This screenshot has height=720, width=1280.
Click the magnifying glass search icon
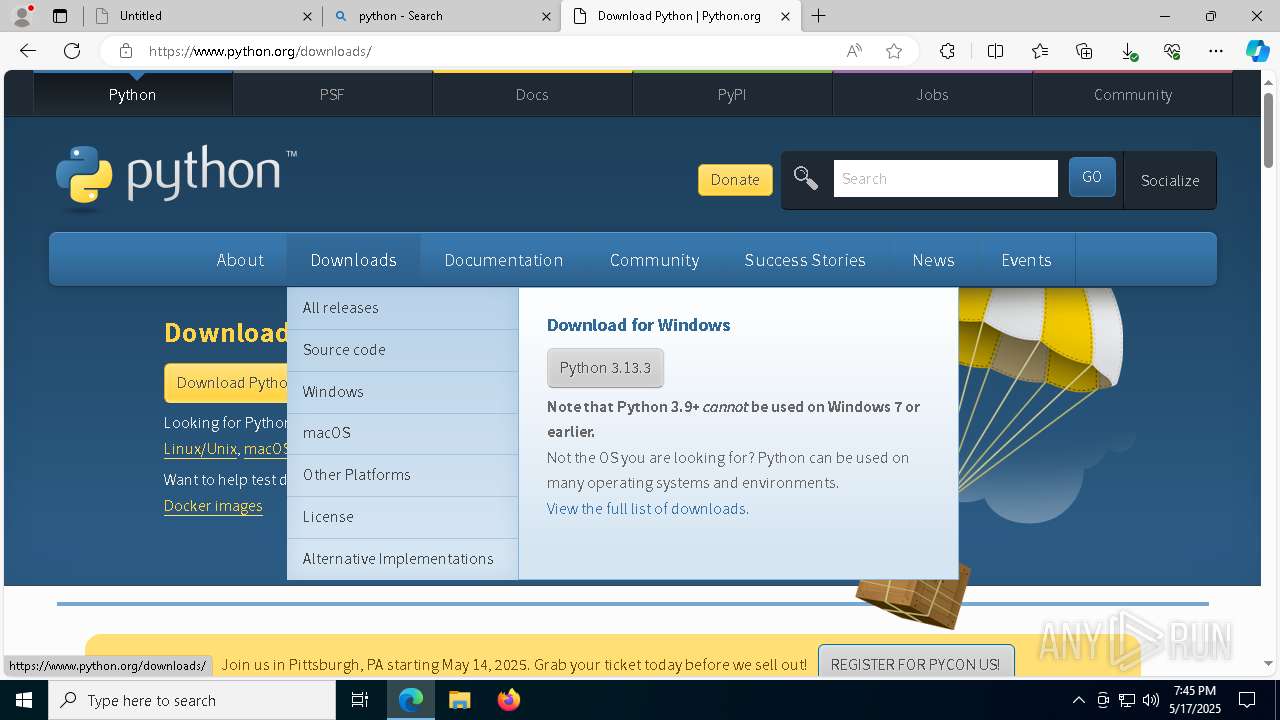[x=806, y=179]
